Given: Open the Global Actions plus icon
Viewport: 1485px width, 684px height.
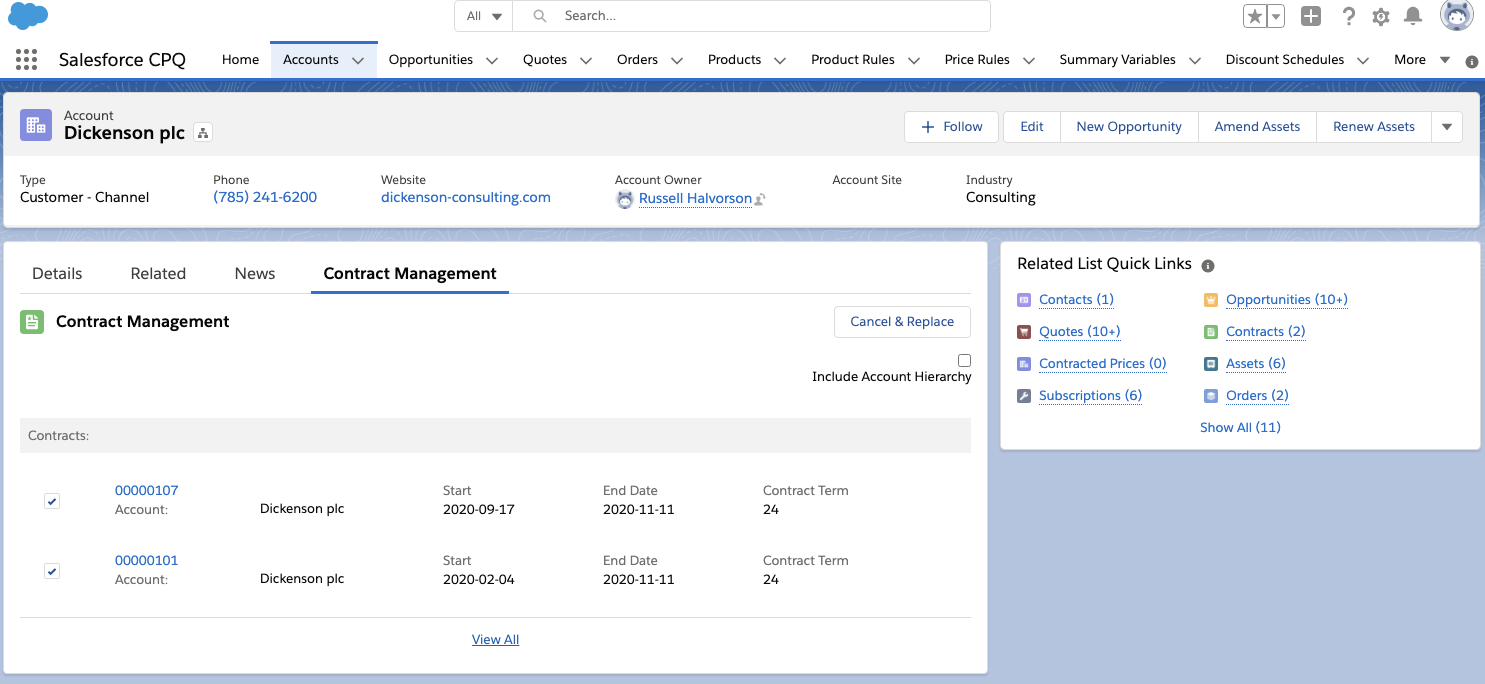Looking at the screenshot, I should click(1311, 16).
